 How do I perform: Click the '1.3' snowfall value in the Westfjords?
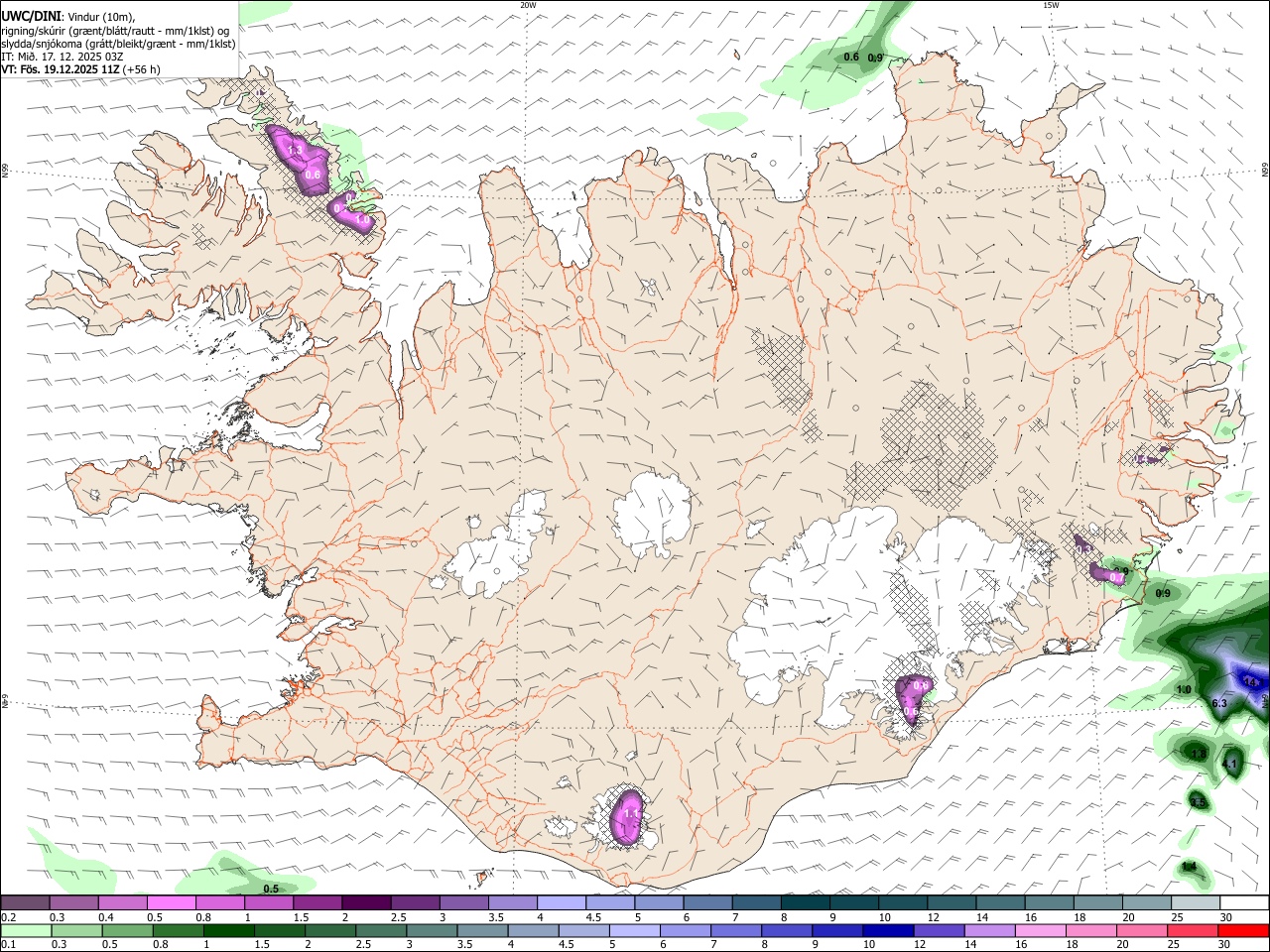(294, 151)
